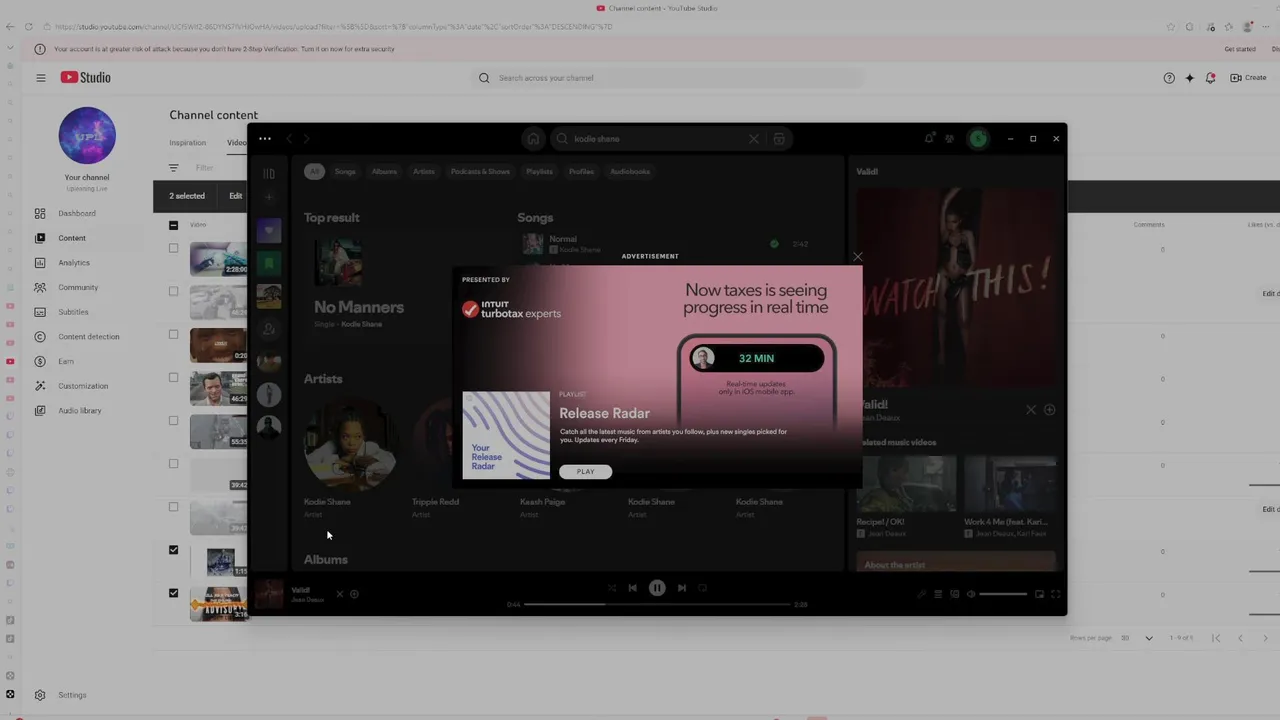Enter Spotify full screen mode
This screenshot has width=1280, height=720.
(x=1055, y=594)
